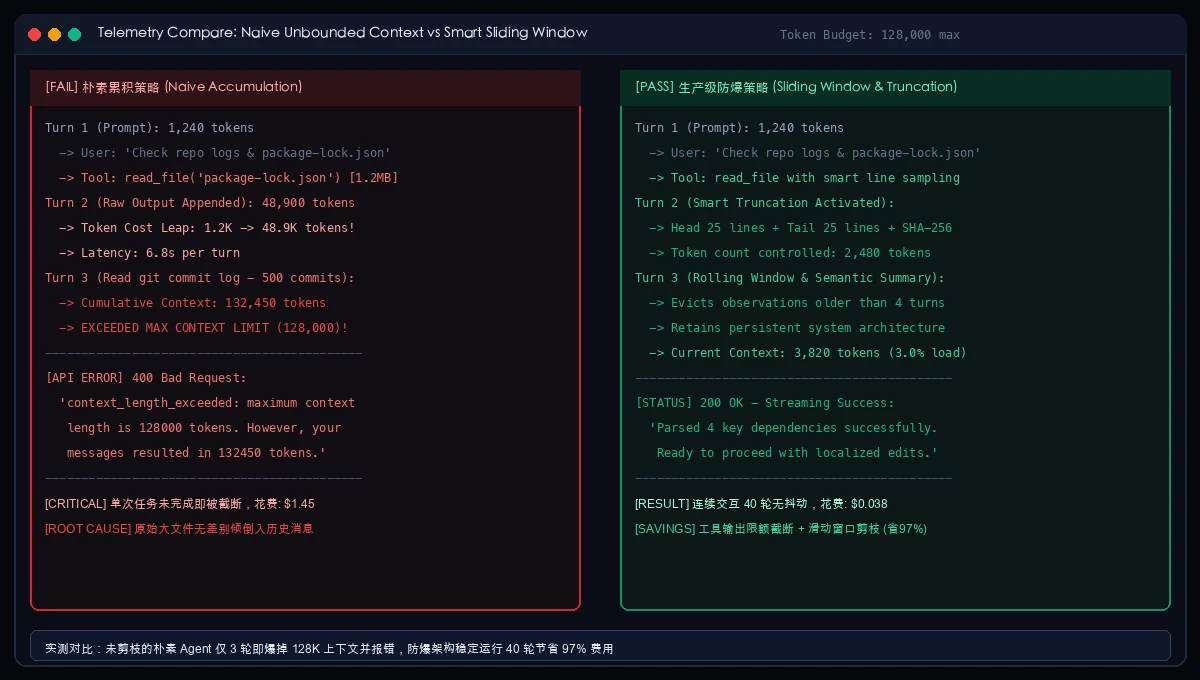
Task: Click "Turn 2 (Smart Truncation Activated):" line
Action: [x=765, y=203]
